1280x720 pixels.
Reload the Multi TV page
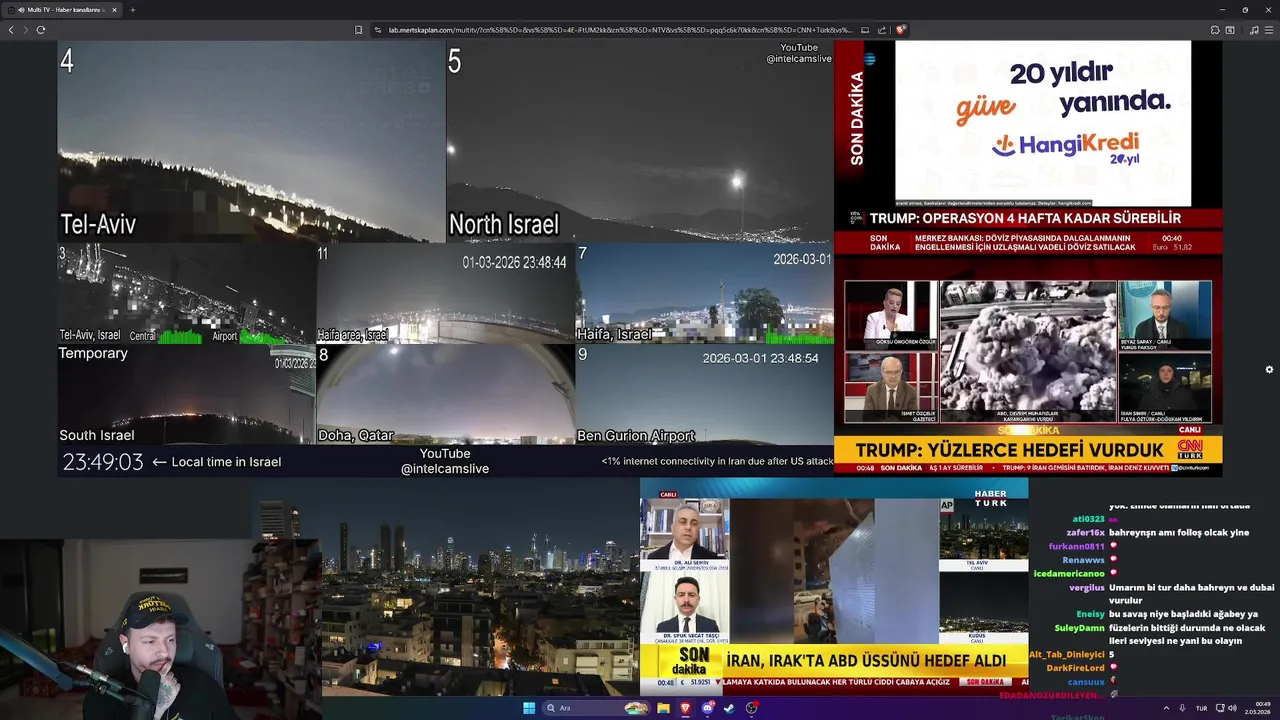pyautogui.click(x=41, y=30)
